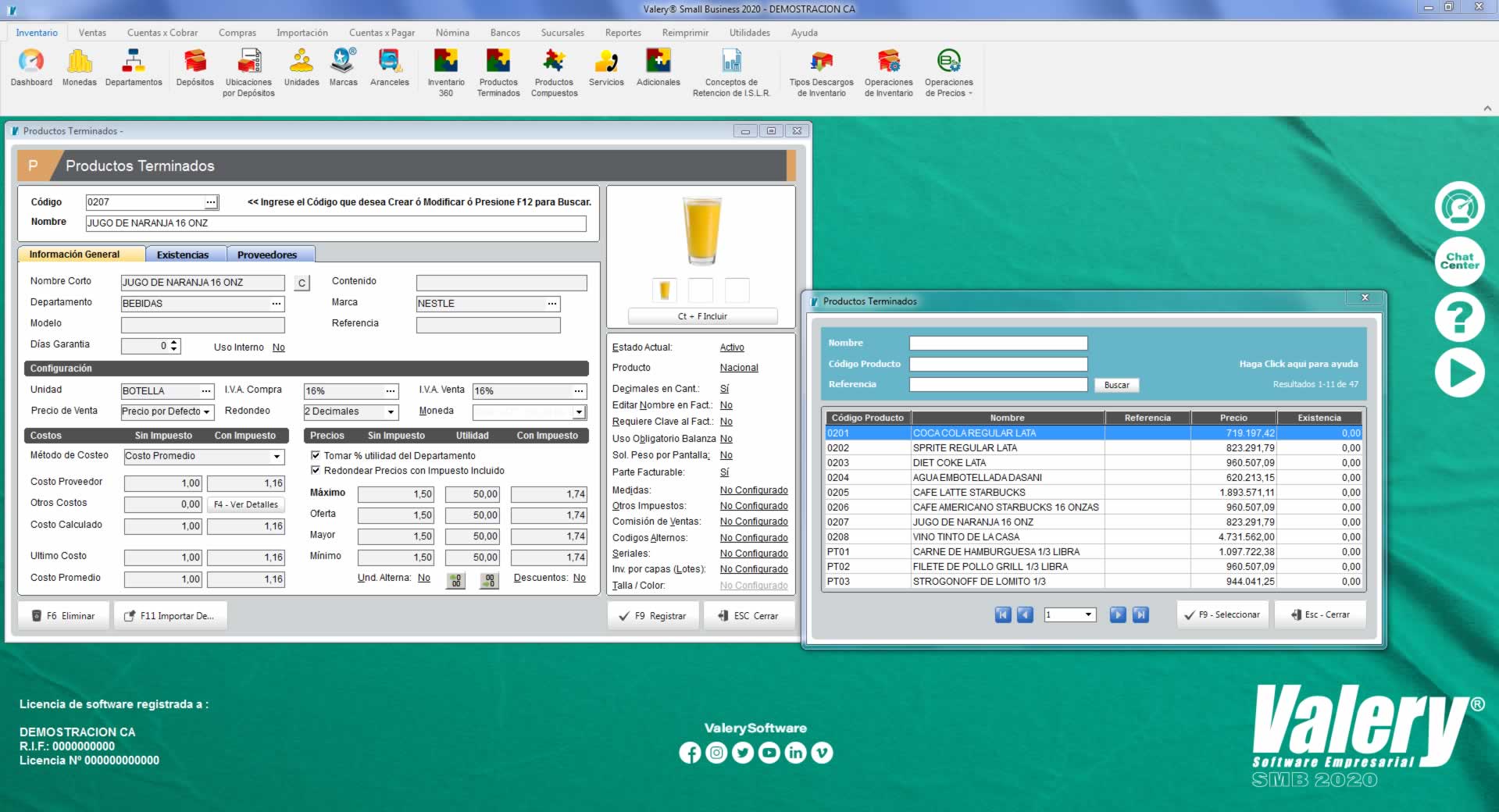Open the Ventas menu
1499x812 pixels.
coord(92,33)
